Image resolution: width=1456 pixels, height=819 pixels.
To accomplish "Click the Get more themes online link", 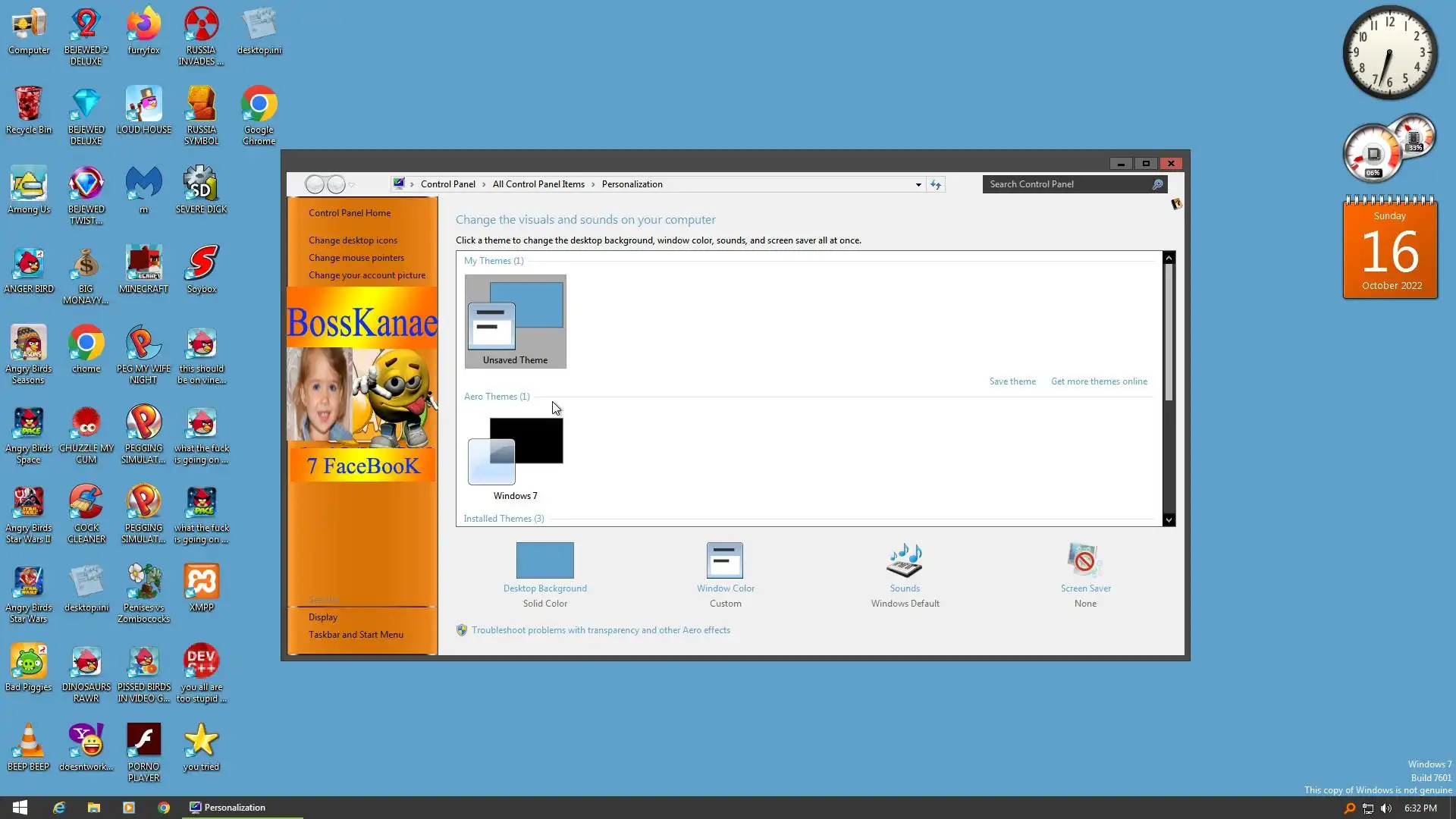I will (x=1098, y=381).
